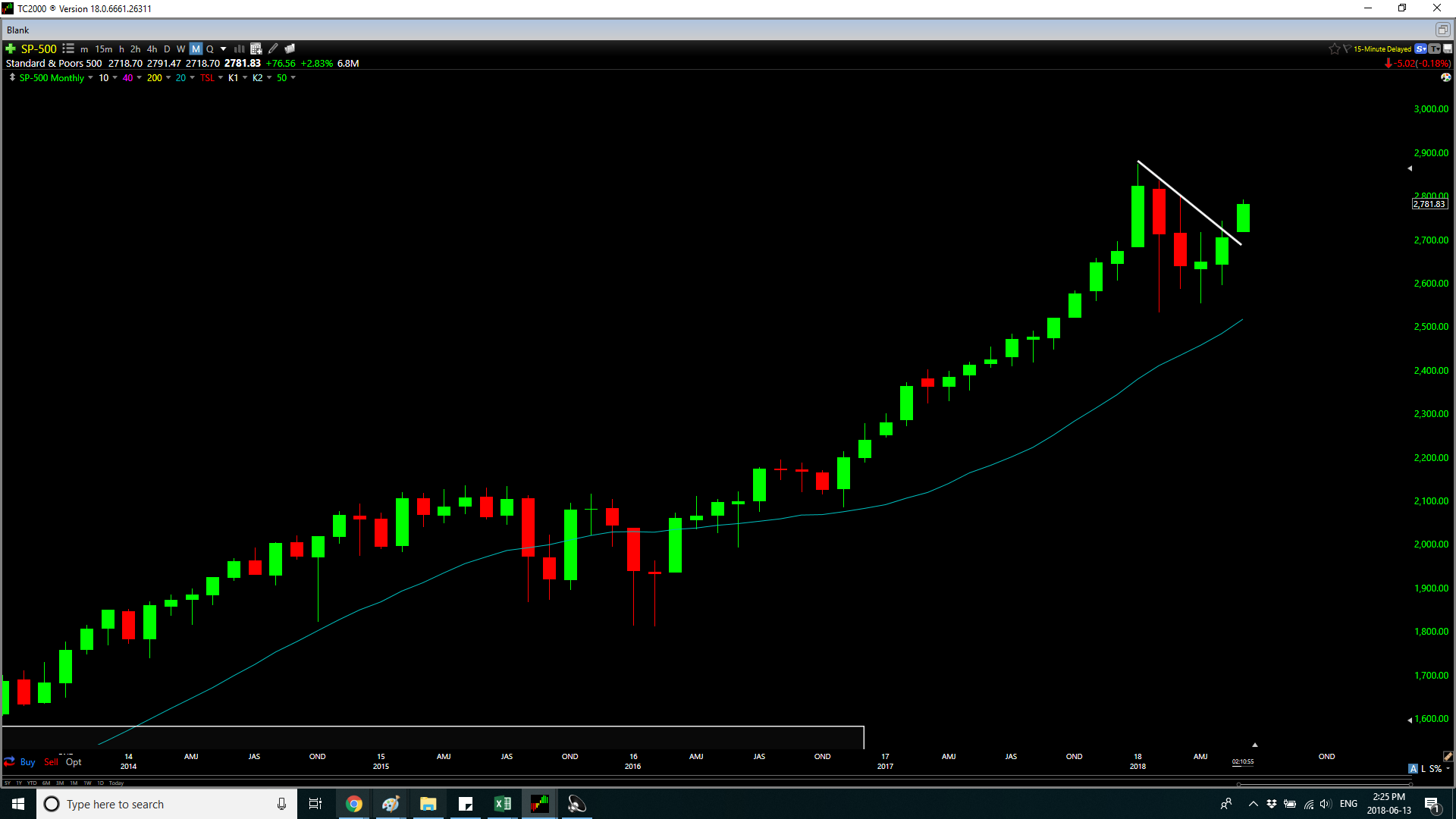Click the green plus add-symbol icon
1456x819 pixels.
[x=11, y=49]
